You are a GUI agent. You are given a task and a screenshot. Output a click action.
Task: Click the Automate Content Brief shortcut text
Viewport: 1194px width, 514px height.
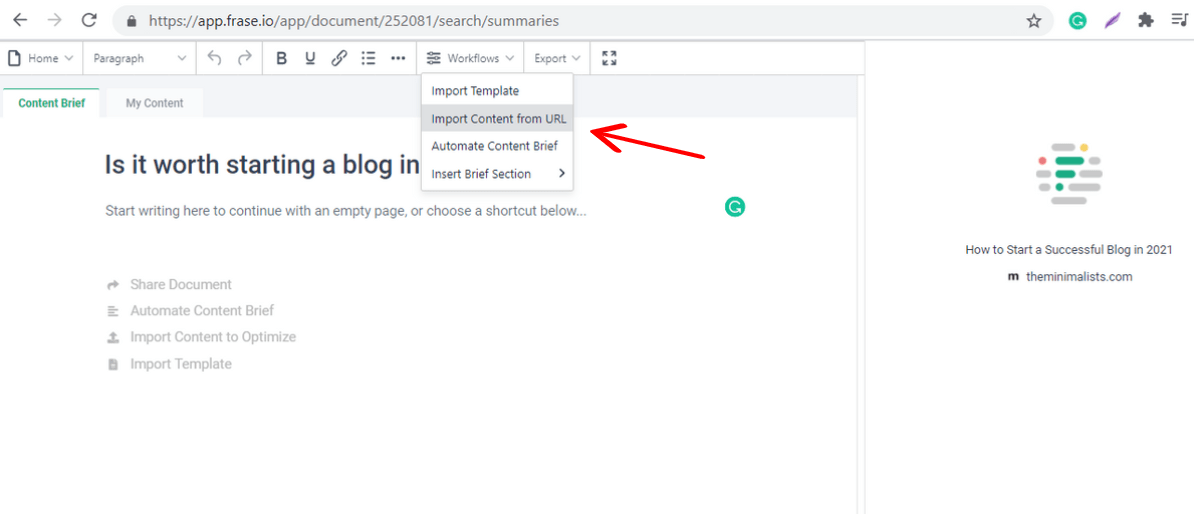[202, 311]
